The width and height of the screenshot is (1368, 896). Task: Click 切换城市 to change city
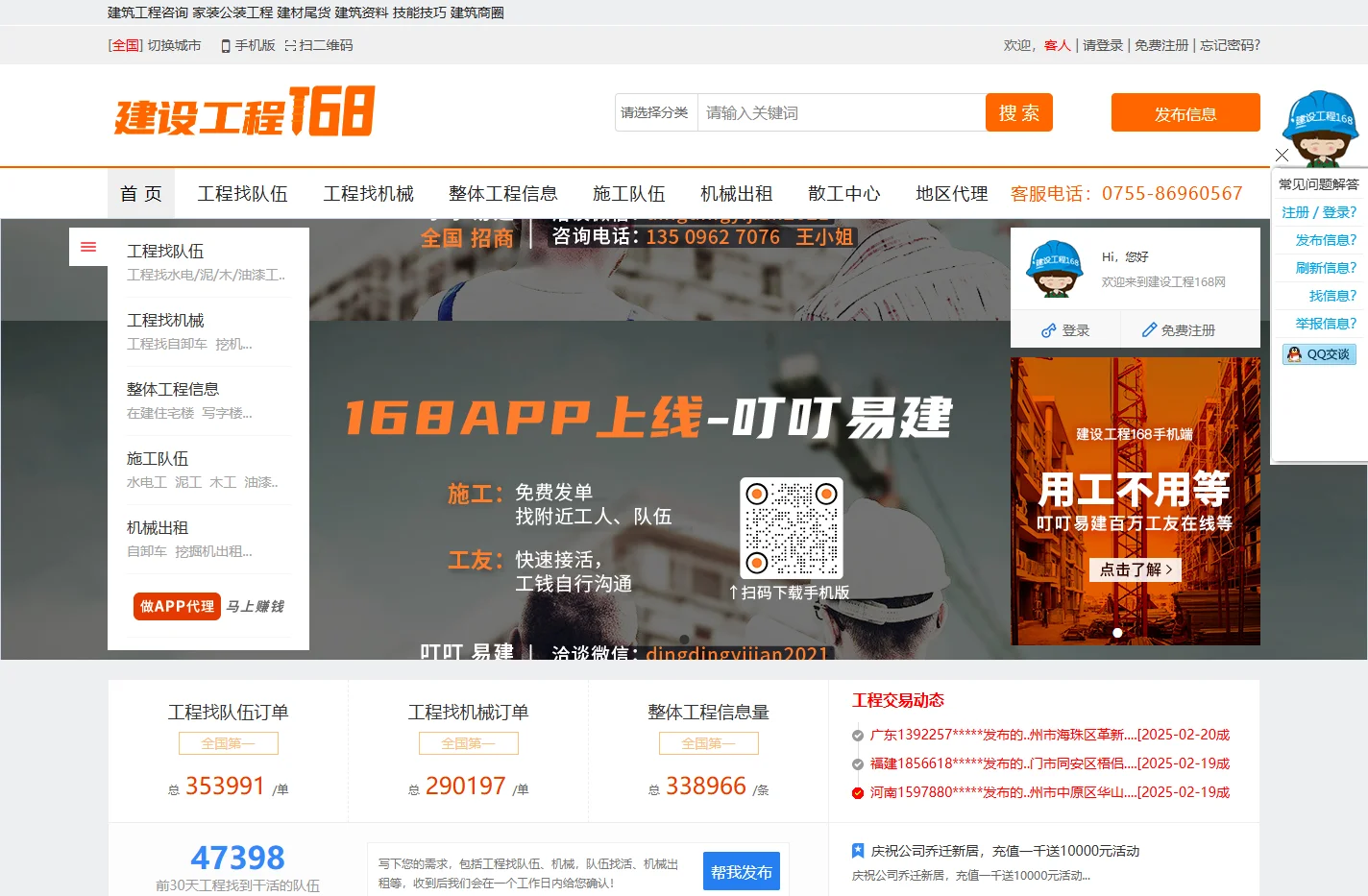point(175,46)
